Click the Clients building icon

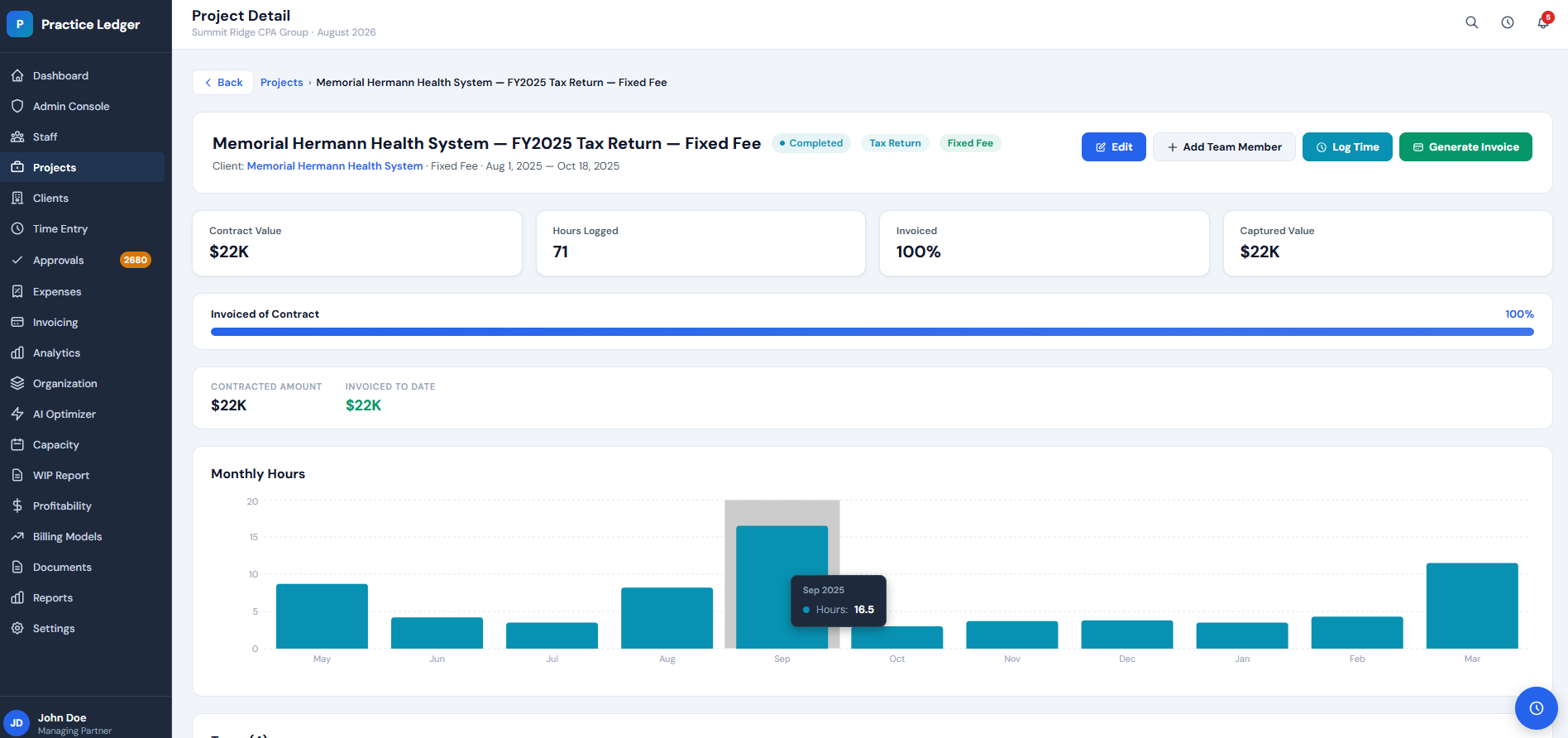(x=17, y=198)
